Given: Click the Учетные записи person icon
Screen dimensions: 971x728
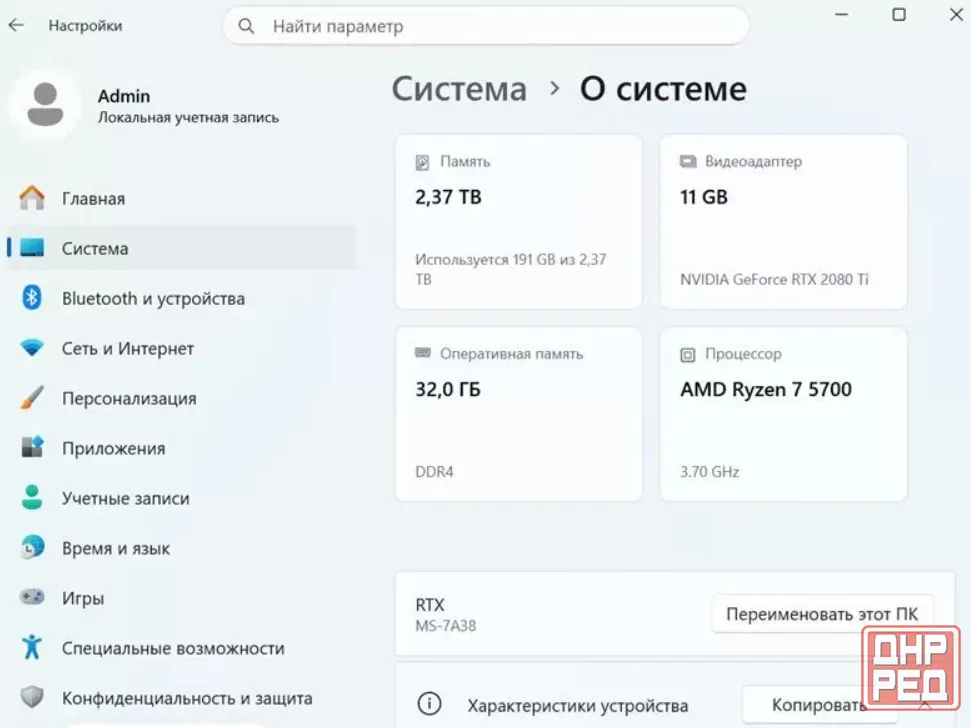Looking at the screenshot, I should coord(32,497).
